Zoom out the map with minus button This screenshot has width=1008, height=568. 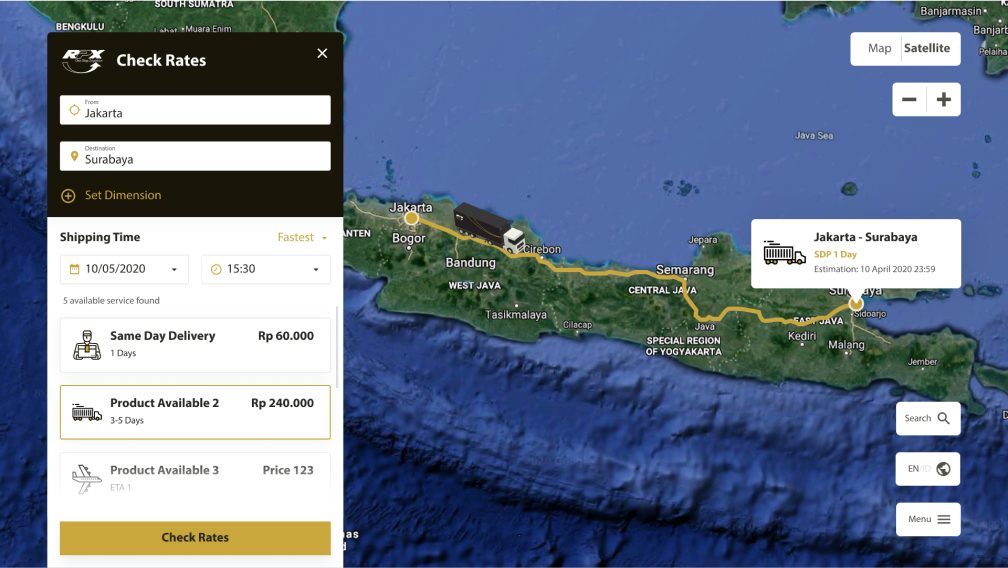909,100
